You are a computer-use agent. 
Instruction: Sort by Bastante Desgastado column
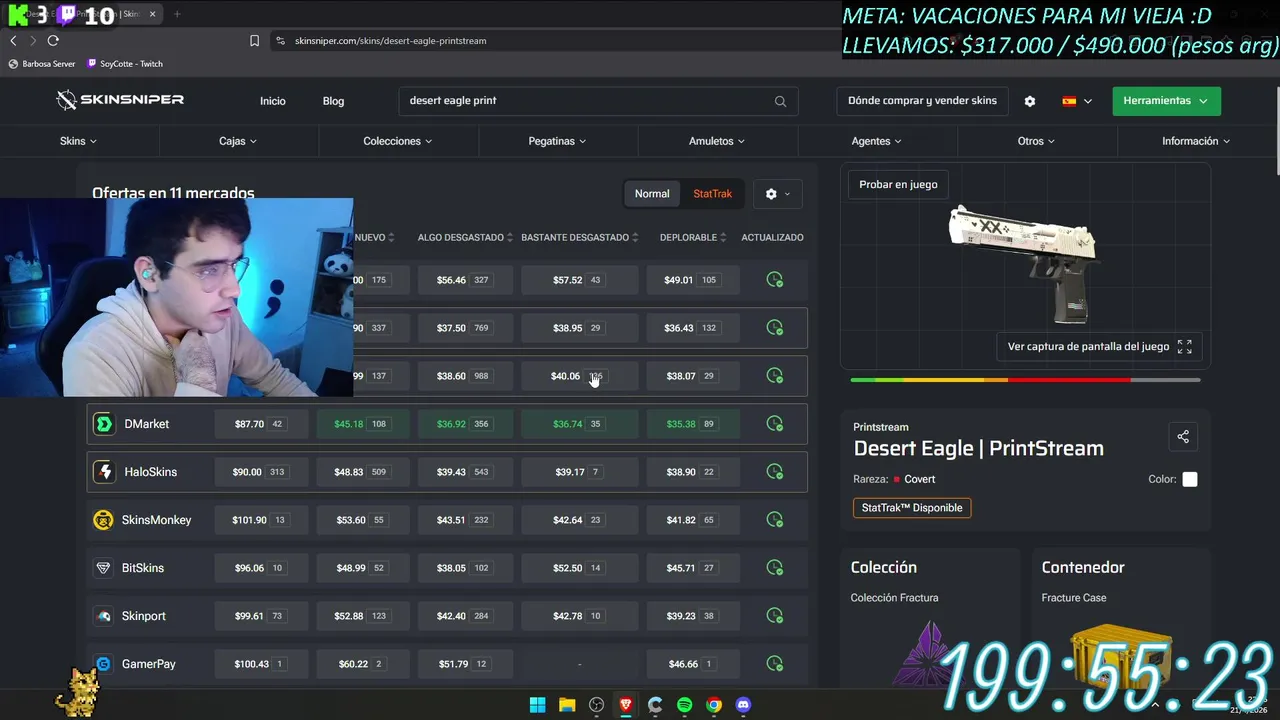581,238
